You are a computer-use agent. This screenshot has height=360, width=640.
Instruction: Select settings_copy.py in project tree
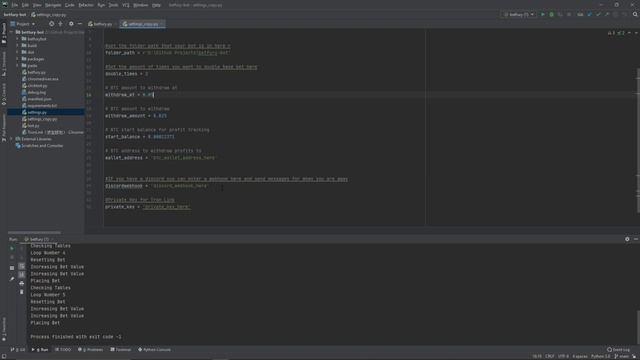42,119
